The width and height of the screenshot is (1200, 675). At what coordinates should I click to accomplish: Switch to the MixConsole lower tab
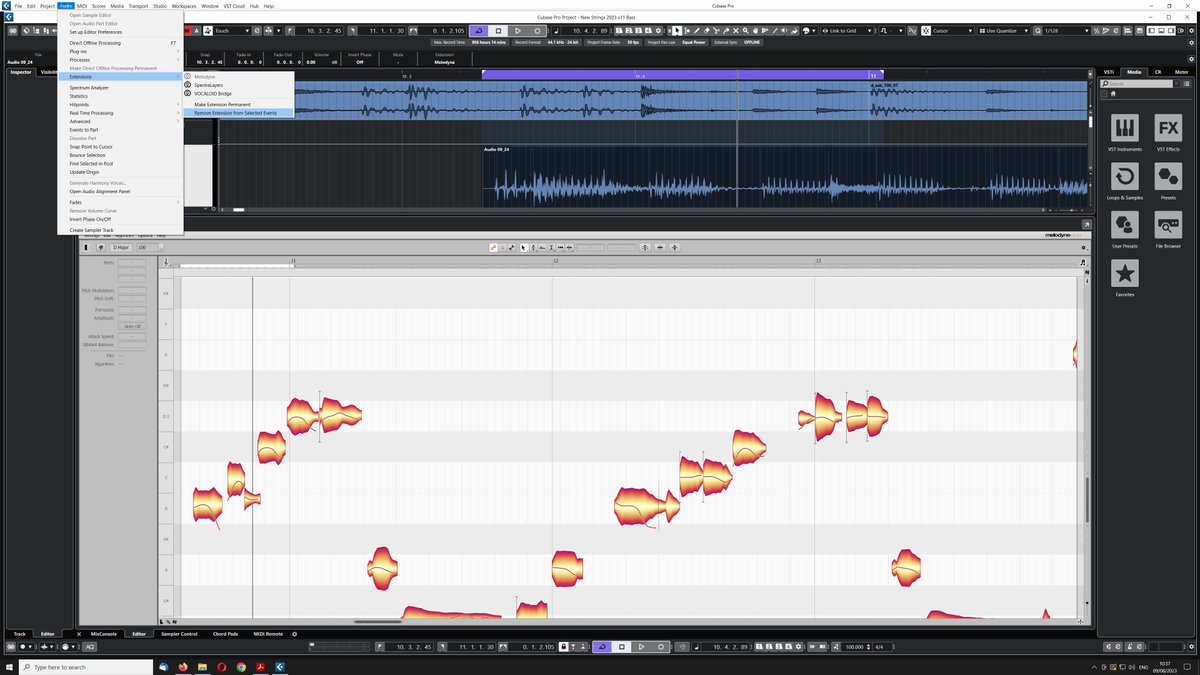pyautogui.click(x=103, y=634)
